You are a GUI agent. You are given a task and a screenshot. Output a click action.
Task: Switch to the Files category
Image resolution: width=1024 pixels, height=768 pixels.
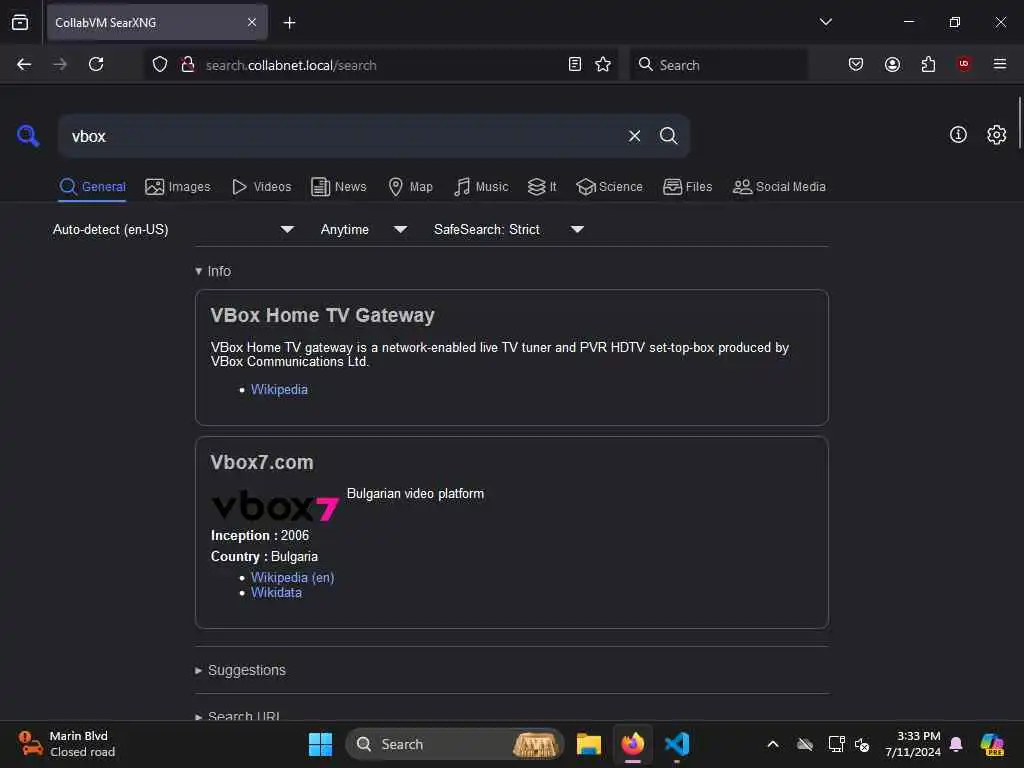tap(687, 187)
